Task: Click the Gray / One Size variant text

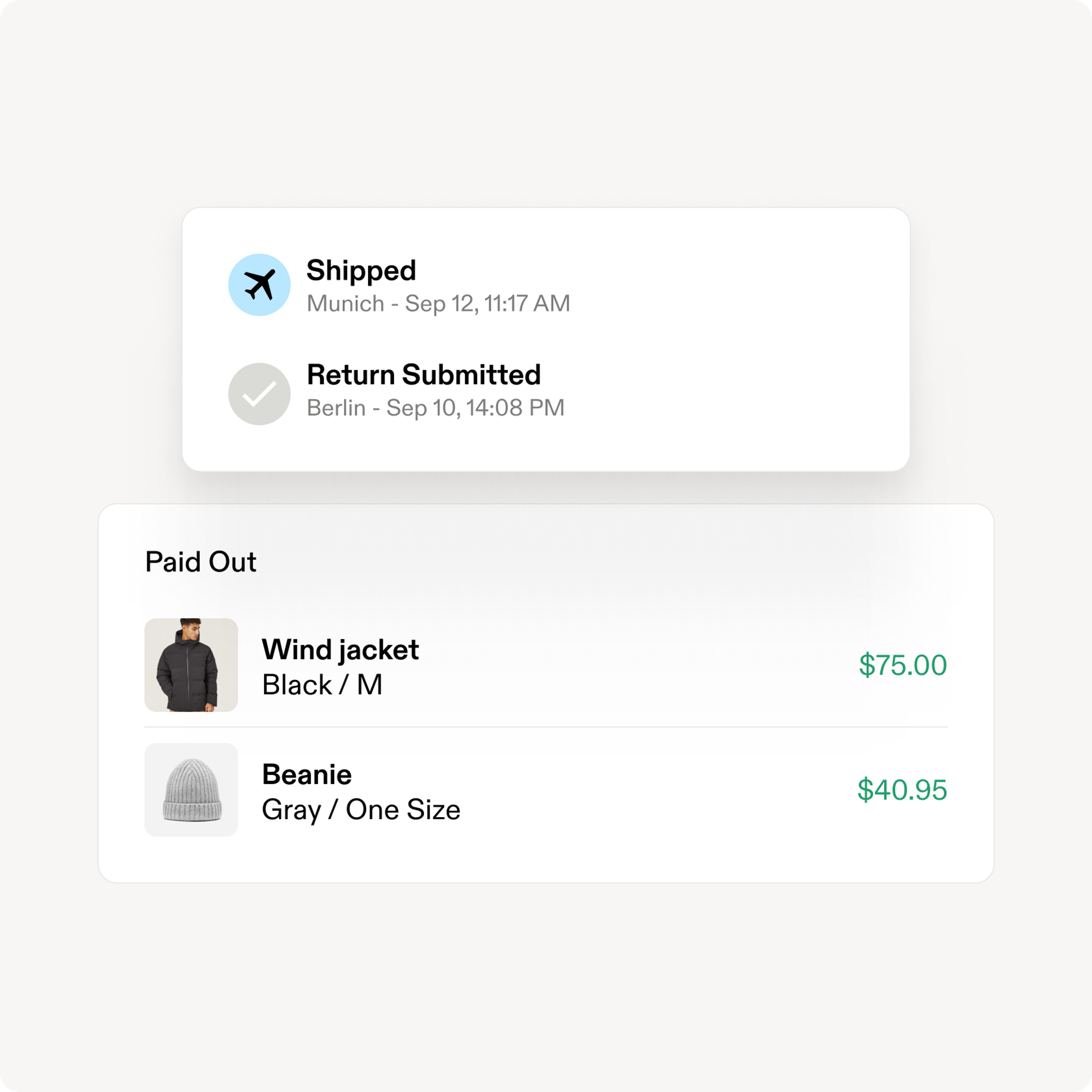Action: pos(361,810)
